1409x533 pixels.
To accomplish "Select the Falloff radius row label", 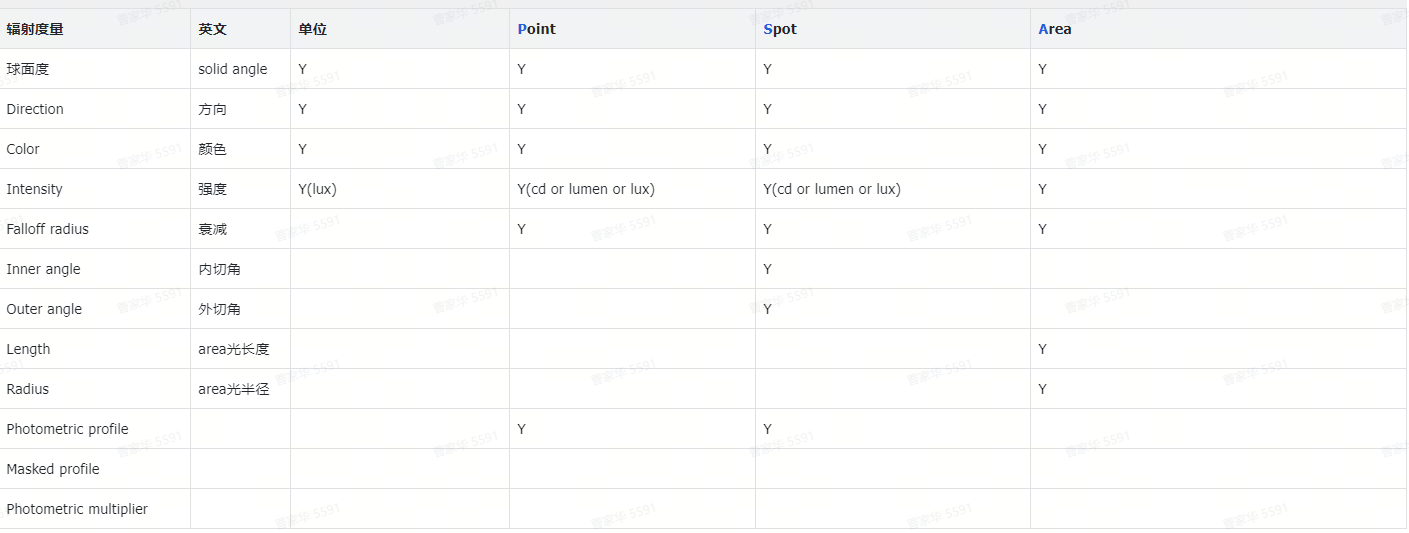I will [x=47, y=229].
